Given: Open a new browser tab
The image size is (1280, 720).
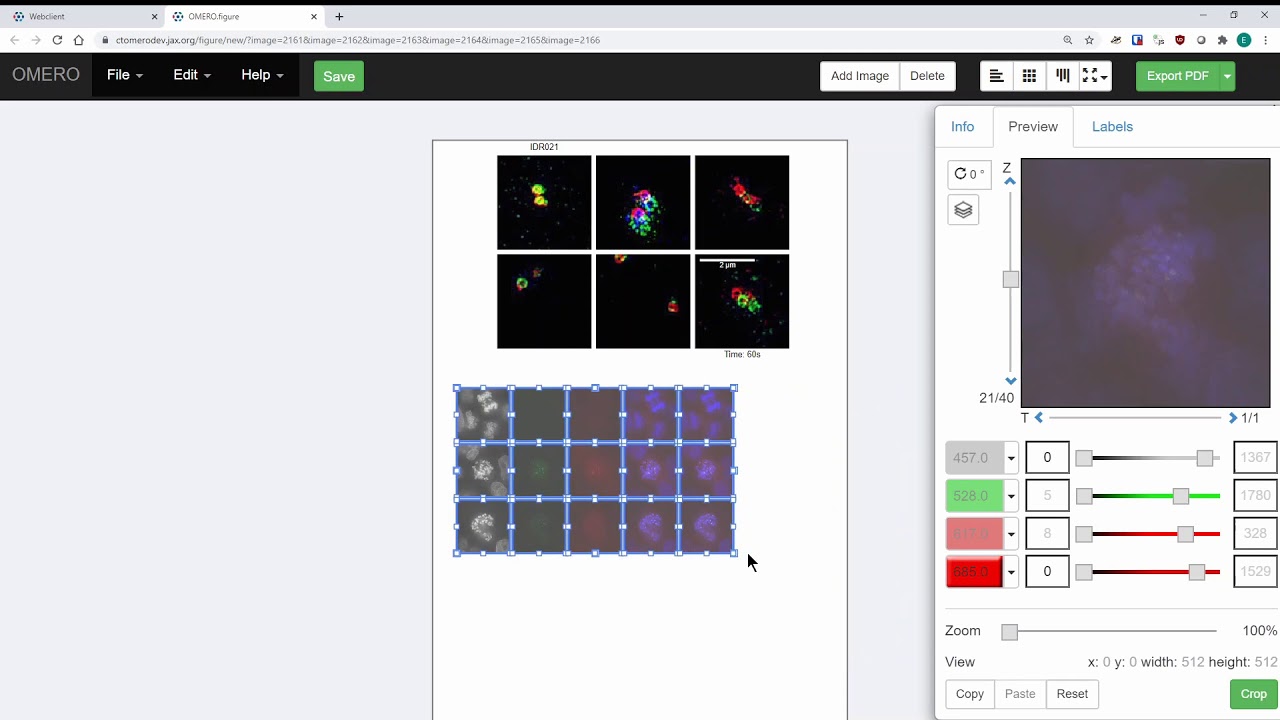Looking at the screenshot, I should click(339, 16).
